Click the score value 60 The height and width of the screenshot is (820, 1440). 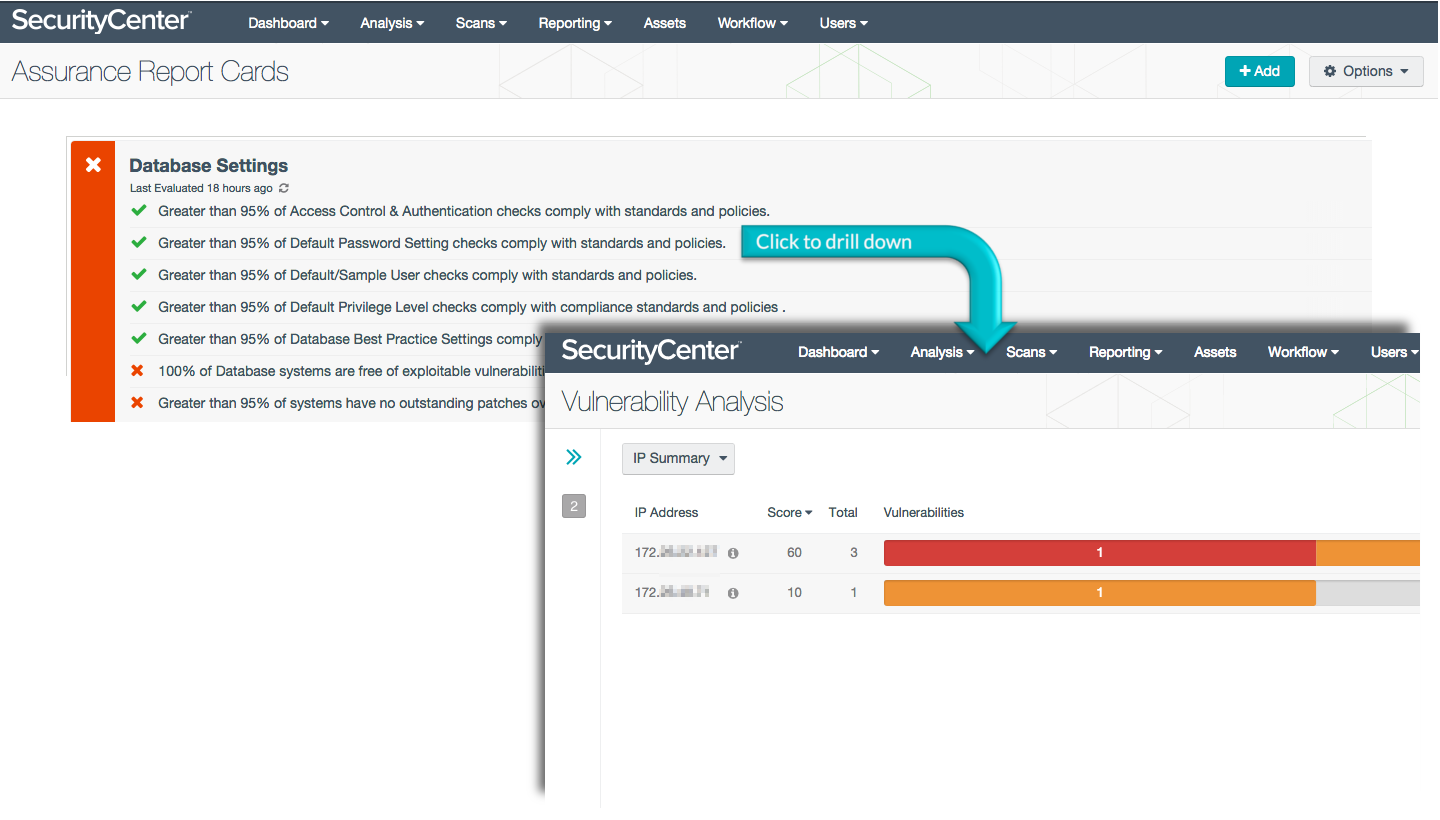(x=794, y=552)
